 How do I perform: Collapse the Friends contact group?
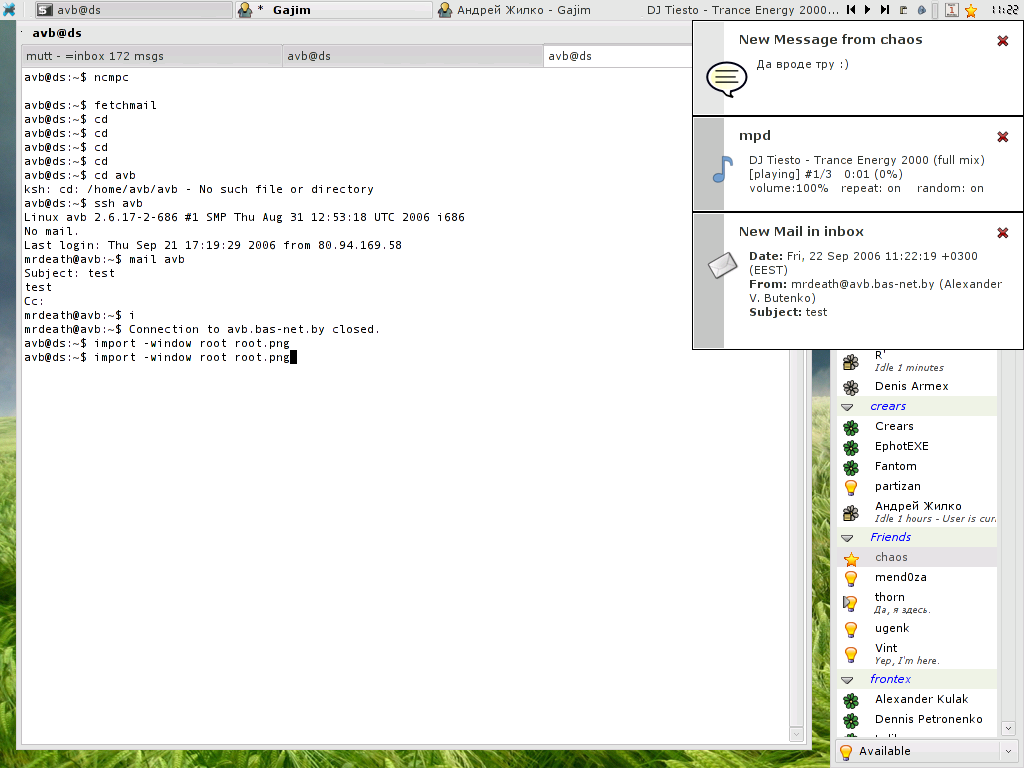[847, 538]
